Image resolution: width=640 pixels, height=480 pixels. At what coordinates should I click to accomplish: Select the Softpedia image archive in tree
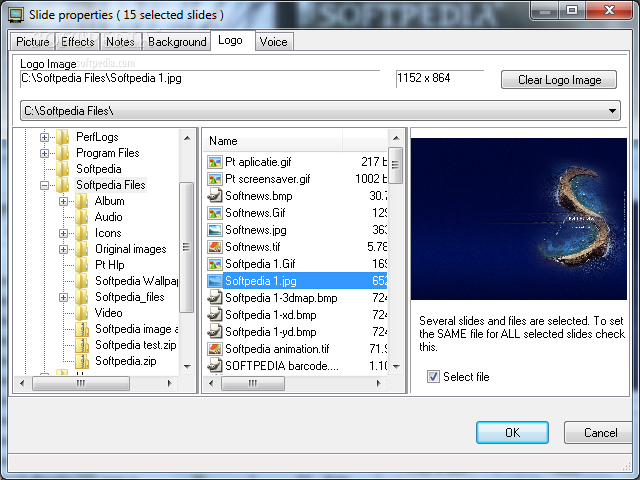(136, 329)
